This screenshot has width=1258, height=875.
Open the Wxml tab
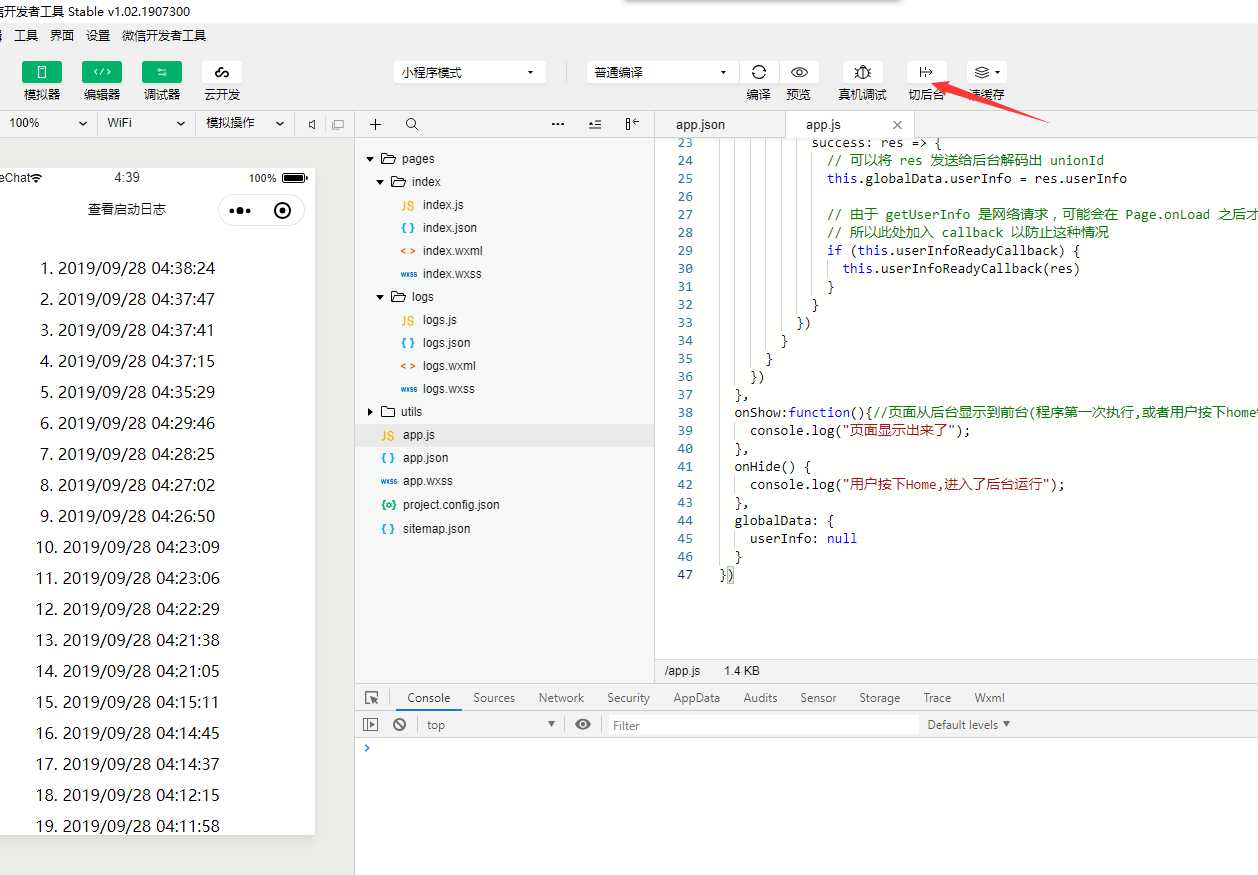tap(989, 698)
